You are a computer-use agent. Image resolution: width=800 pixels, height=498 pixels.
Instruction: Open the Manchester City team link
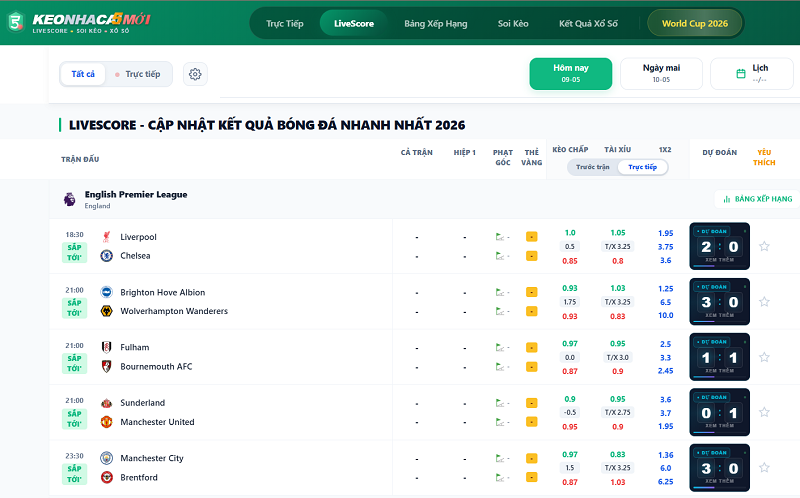(x=152, y=458)
